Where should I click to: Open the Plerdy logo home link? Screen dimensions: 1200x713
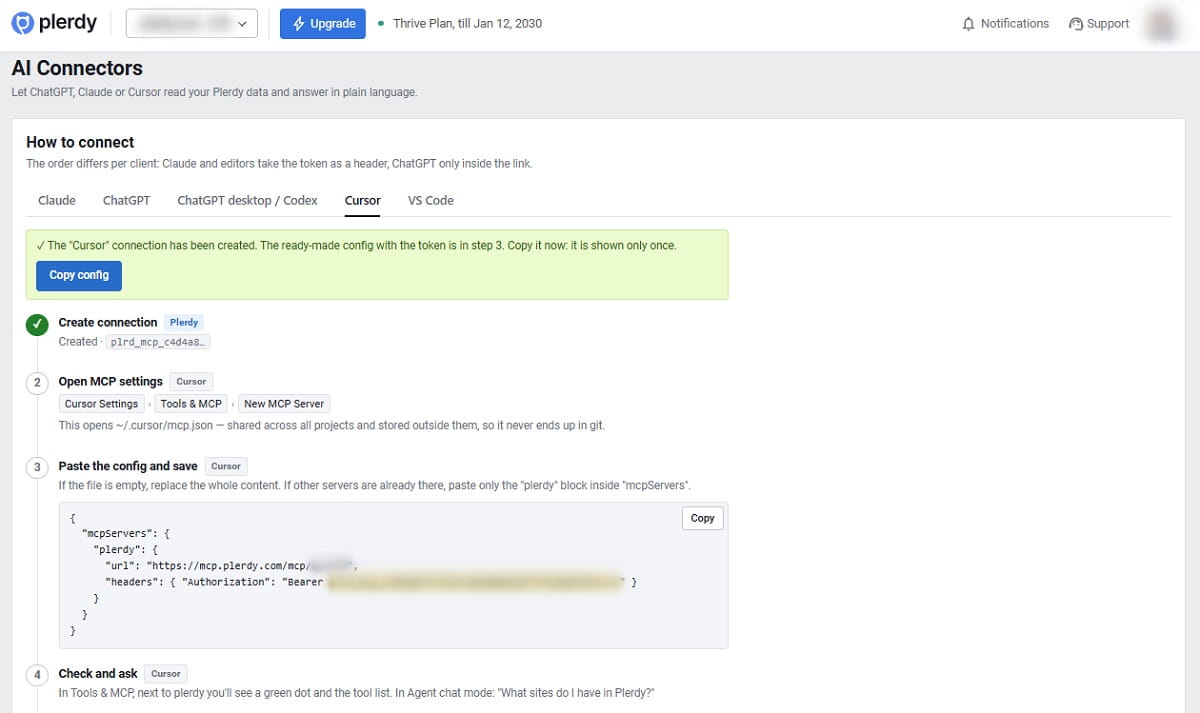(54, 23)
